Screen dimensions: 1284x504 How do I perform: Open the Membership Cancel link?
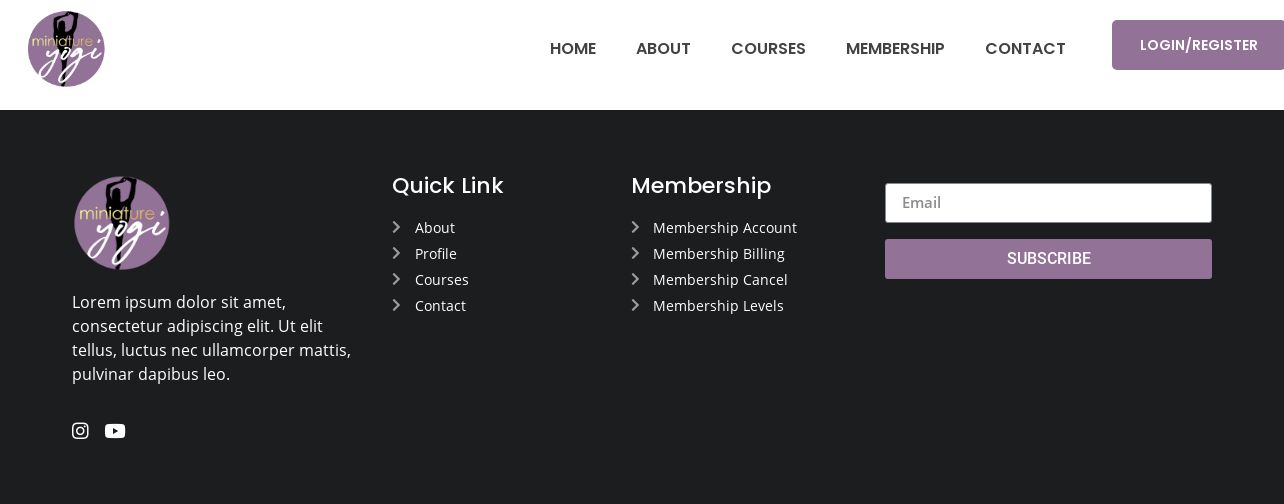(x=720, y=280)
